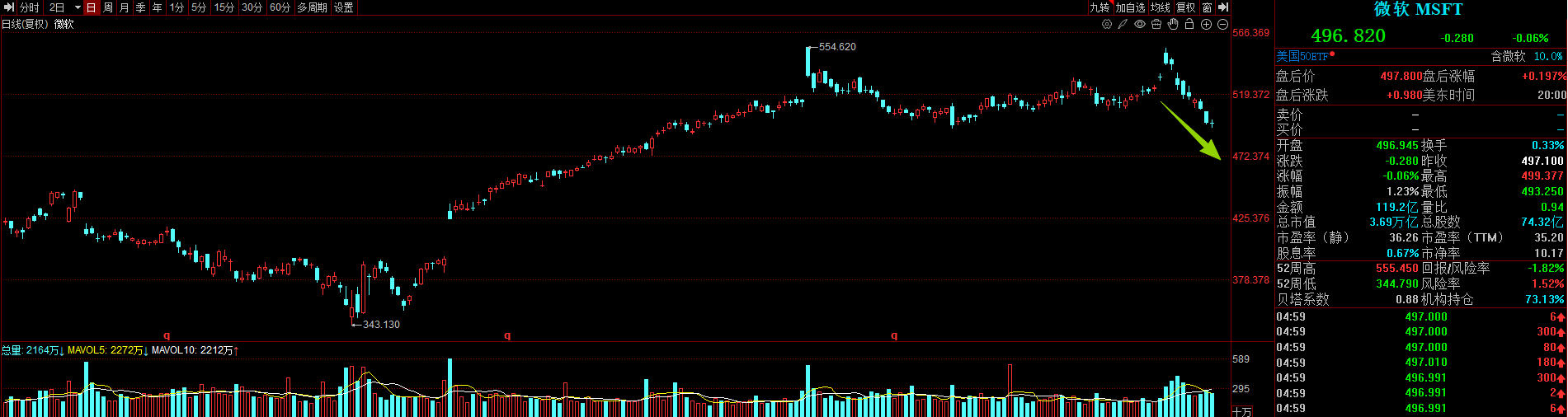
Task: Open the 2日 multi-day dropdown
Action: point(57,7)
